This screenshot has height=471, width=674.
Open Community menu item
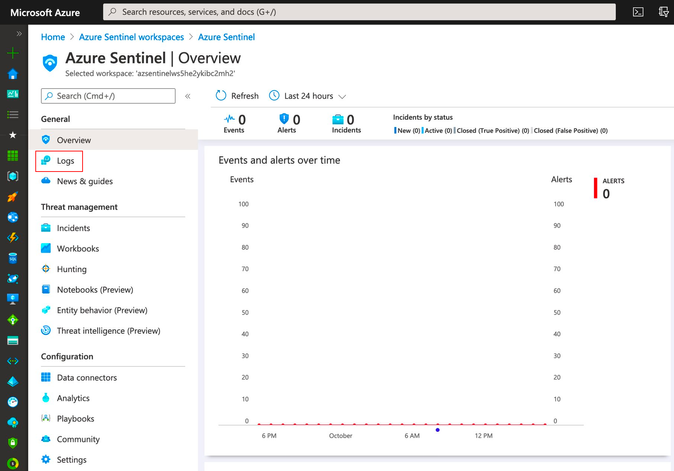pyautogui.click(x=78, y=439)
